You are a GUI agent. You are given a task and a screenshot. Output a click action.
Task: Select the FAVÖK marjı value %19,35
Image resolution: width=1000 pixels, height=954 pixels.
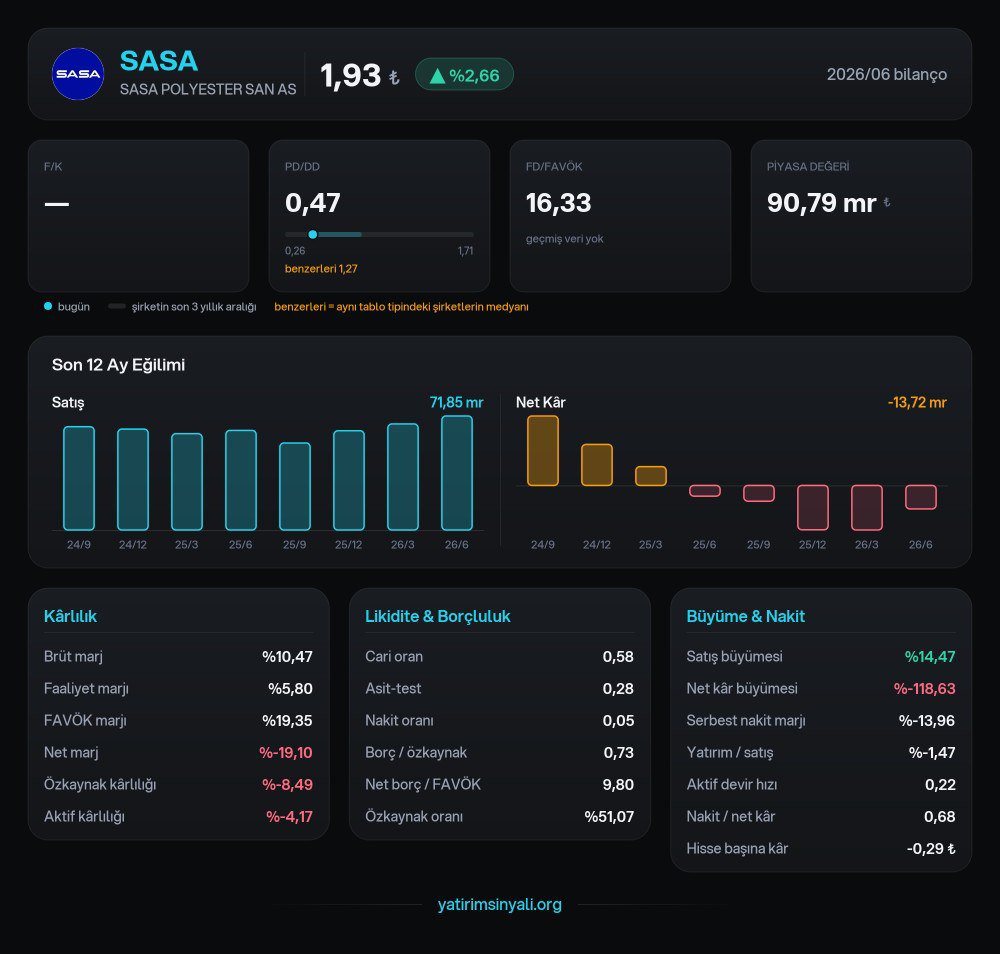(x=288, y=721)
